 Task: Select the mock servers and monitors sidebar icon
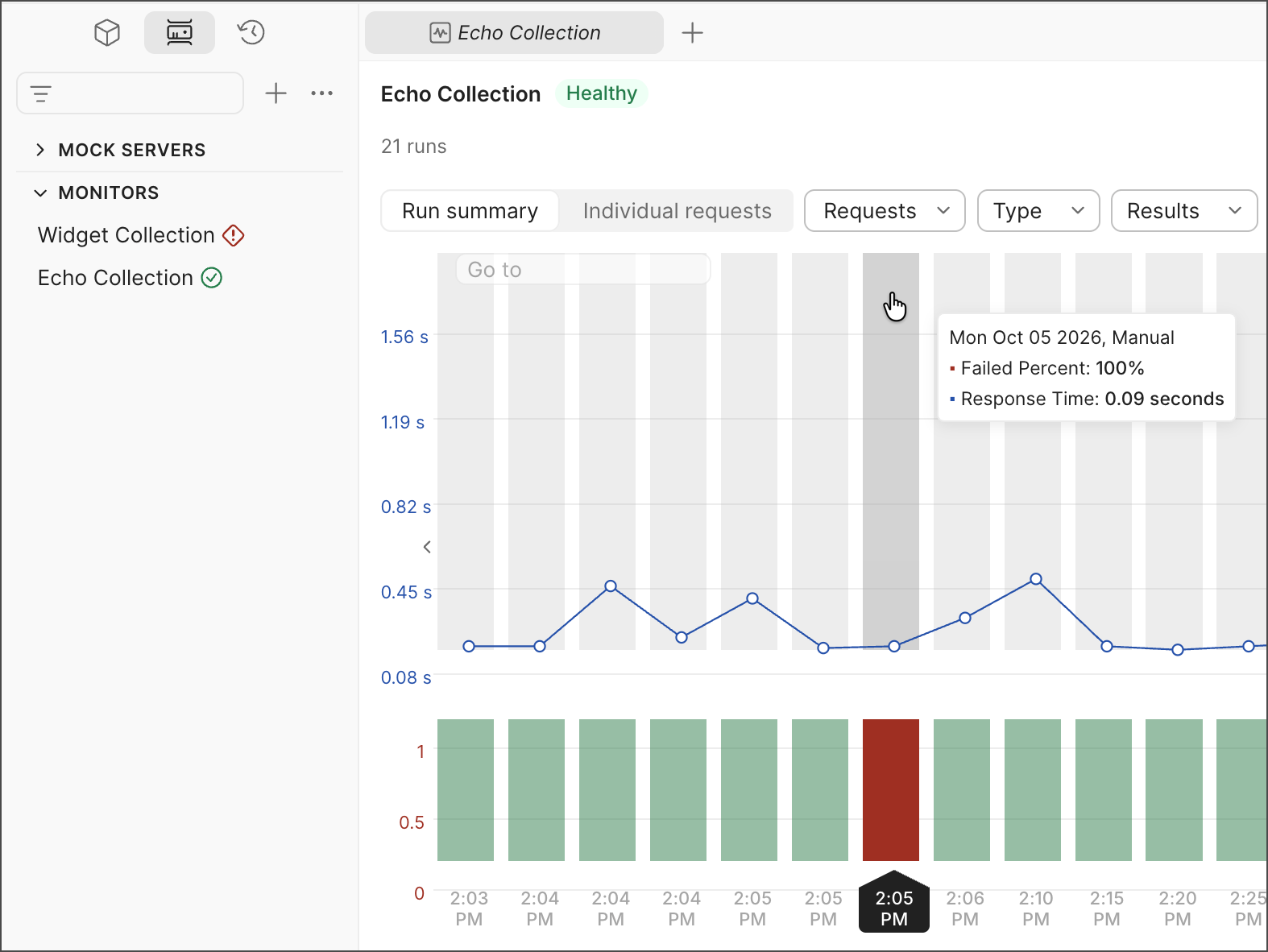(180, 33)
